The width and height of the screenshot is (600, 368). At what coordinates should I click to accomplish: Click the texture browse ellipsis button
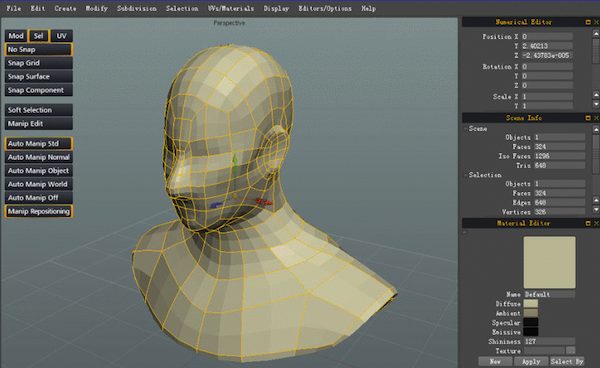click(571, 350)
